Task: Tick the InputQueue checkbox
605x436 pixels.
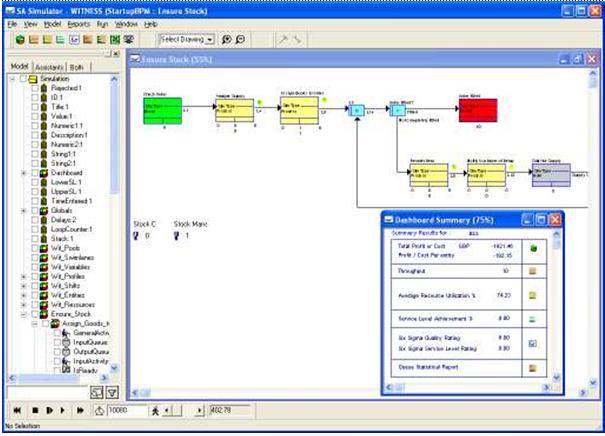Action: pos(57,342)
